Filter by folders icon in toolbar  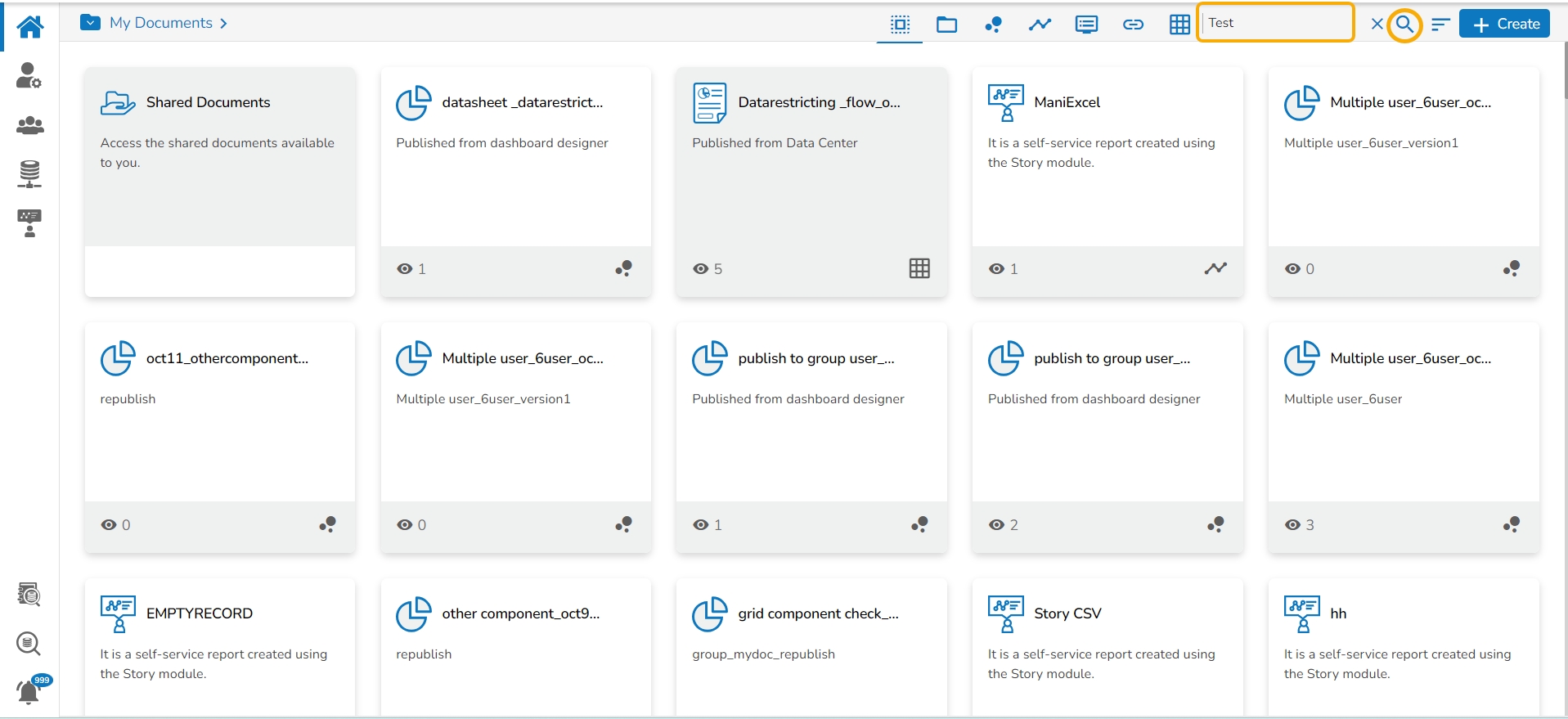click(x=946, y=25)
